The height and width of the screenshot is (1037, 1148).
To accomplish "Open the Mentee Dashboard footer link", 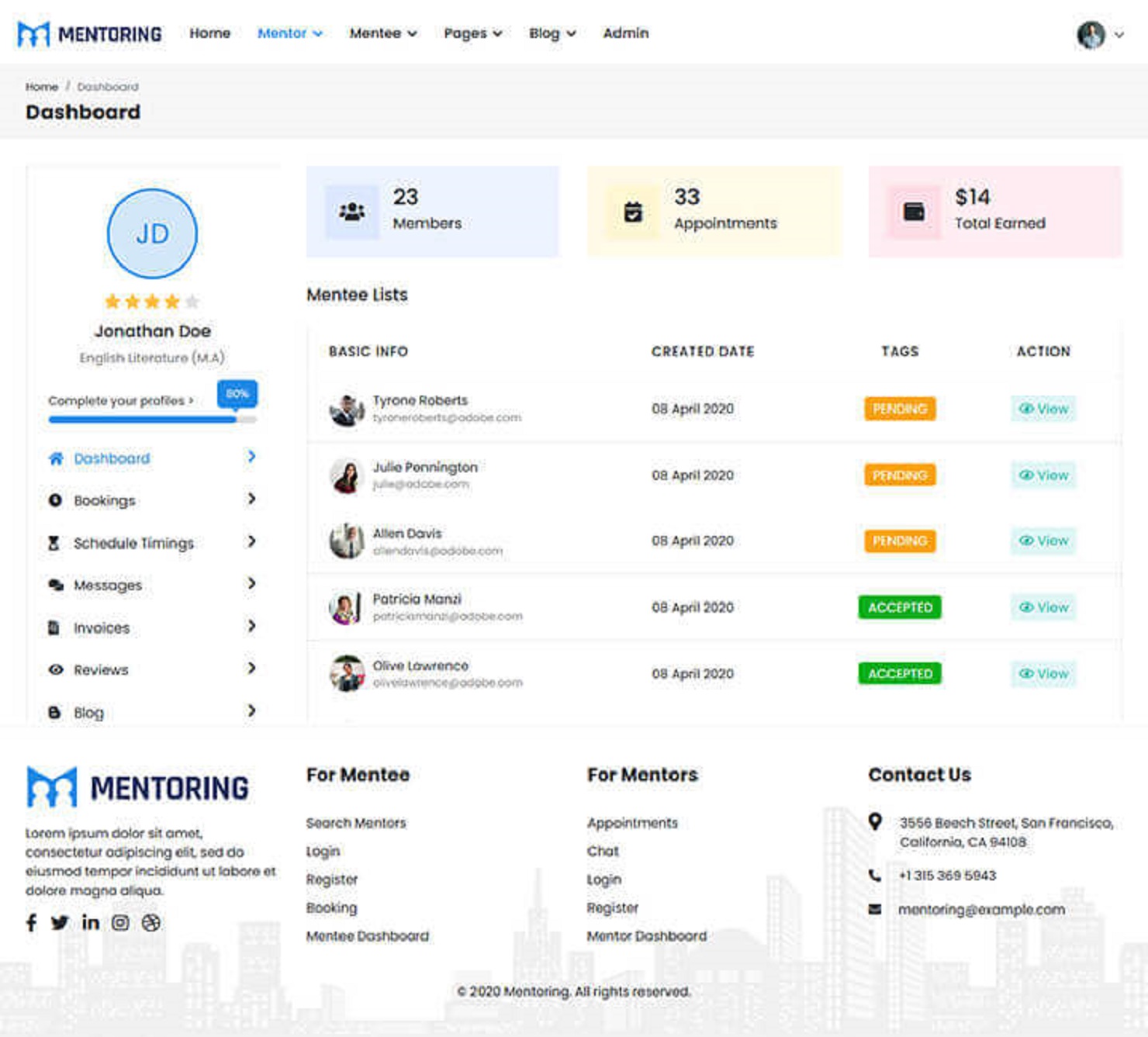I will 368,935.
